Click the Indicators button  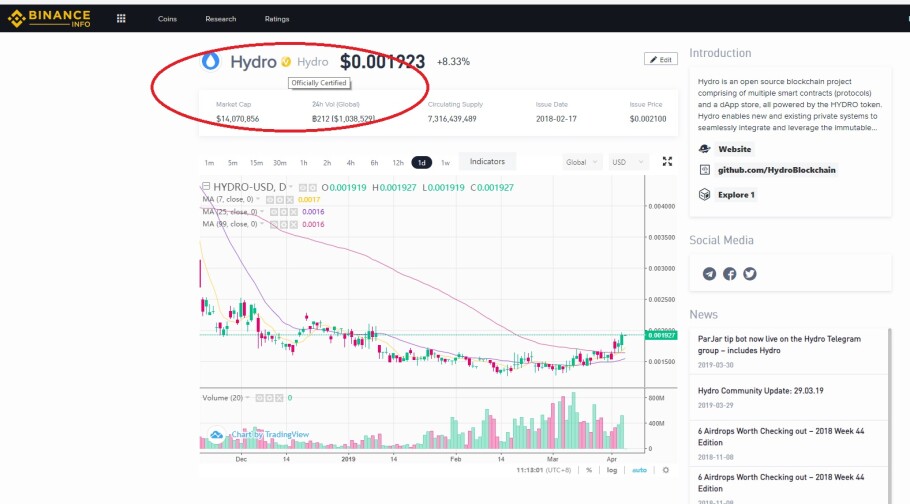(488, 161)
